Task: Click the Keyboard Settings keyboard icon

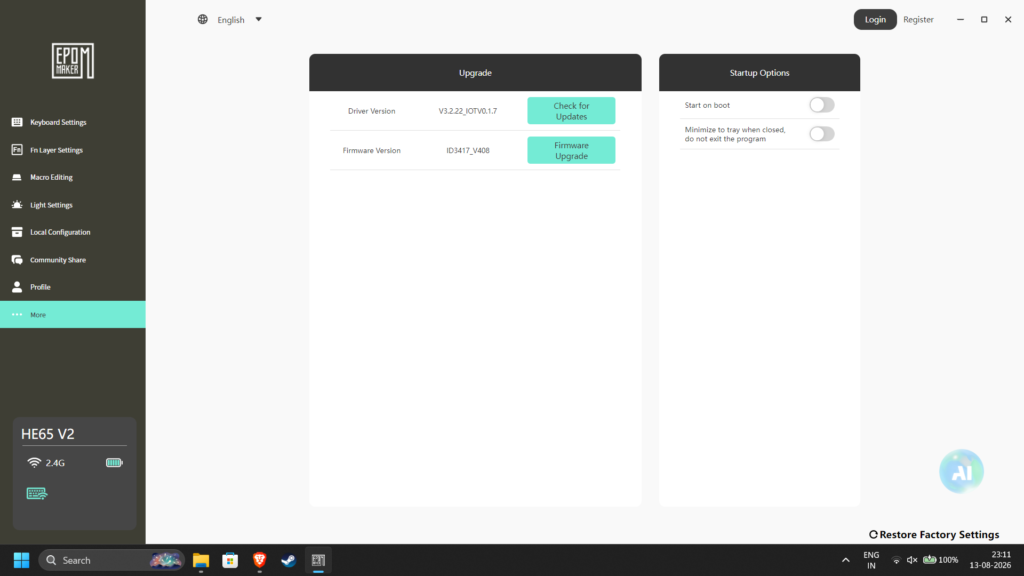Action: point(17,122)
